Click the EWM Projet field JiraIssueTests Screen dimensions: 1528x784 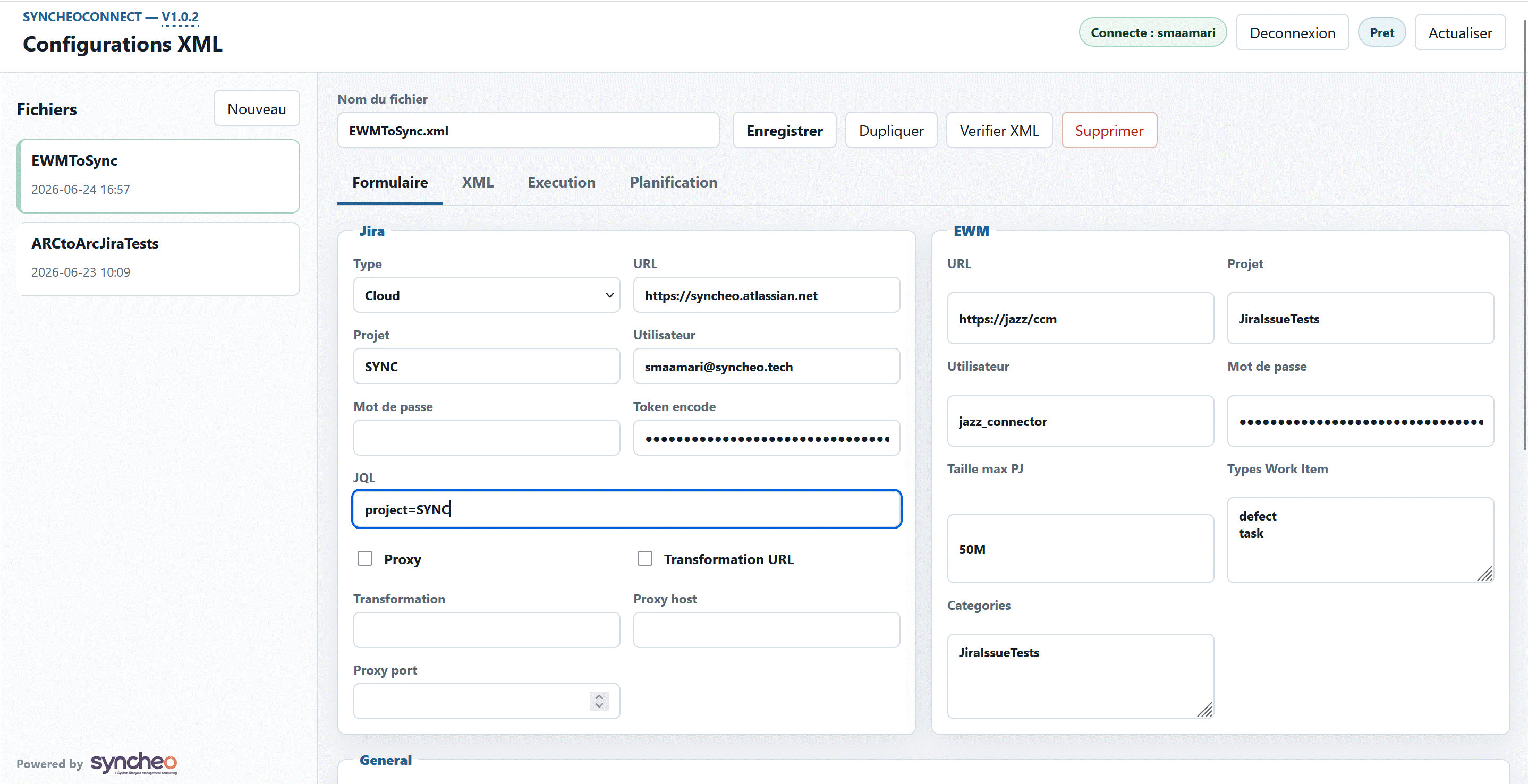pyautogui.click(x=1360, y=319)
